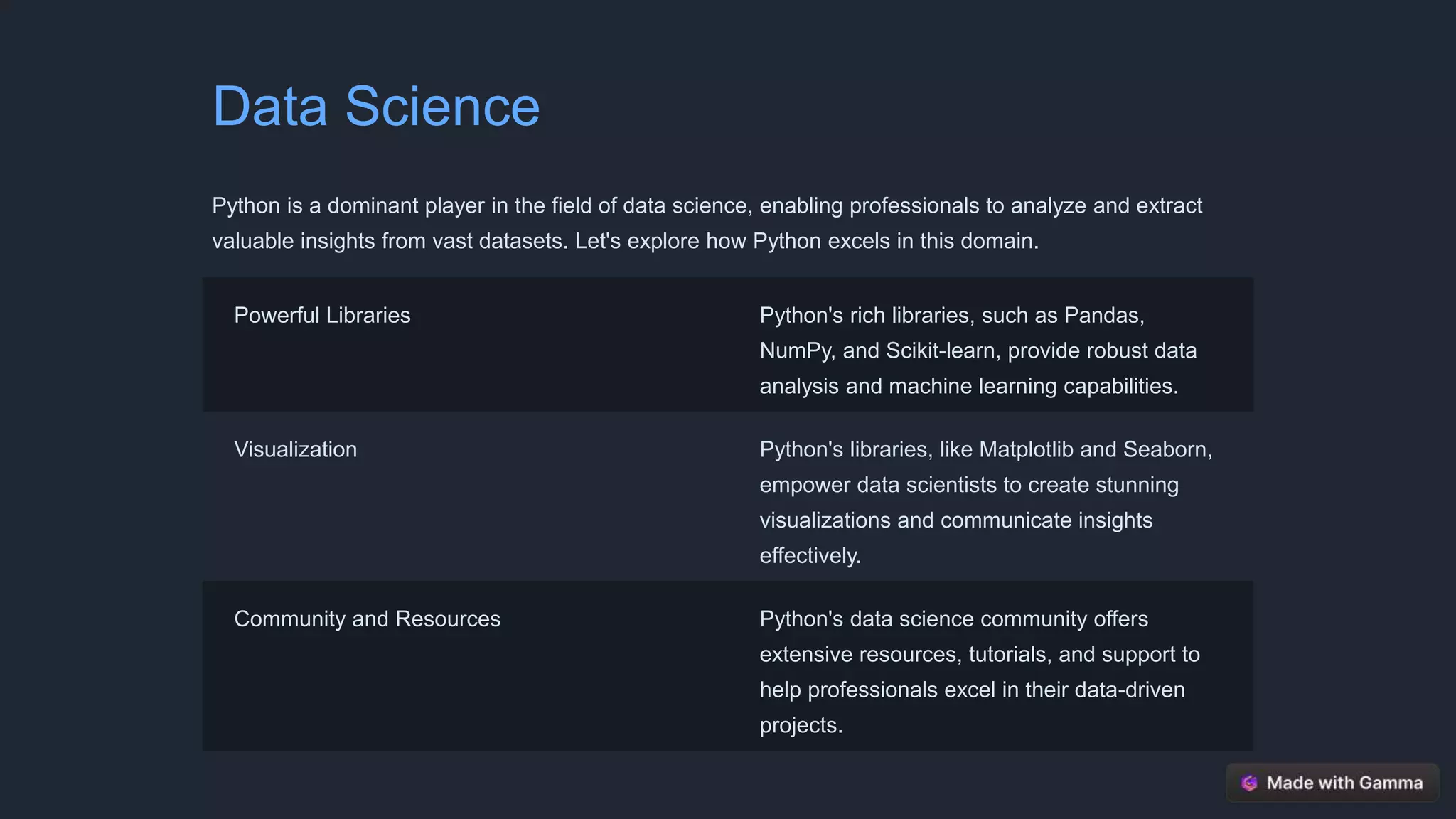Click the text 'valuable insights' in the intro

click(294, 241)
